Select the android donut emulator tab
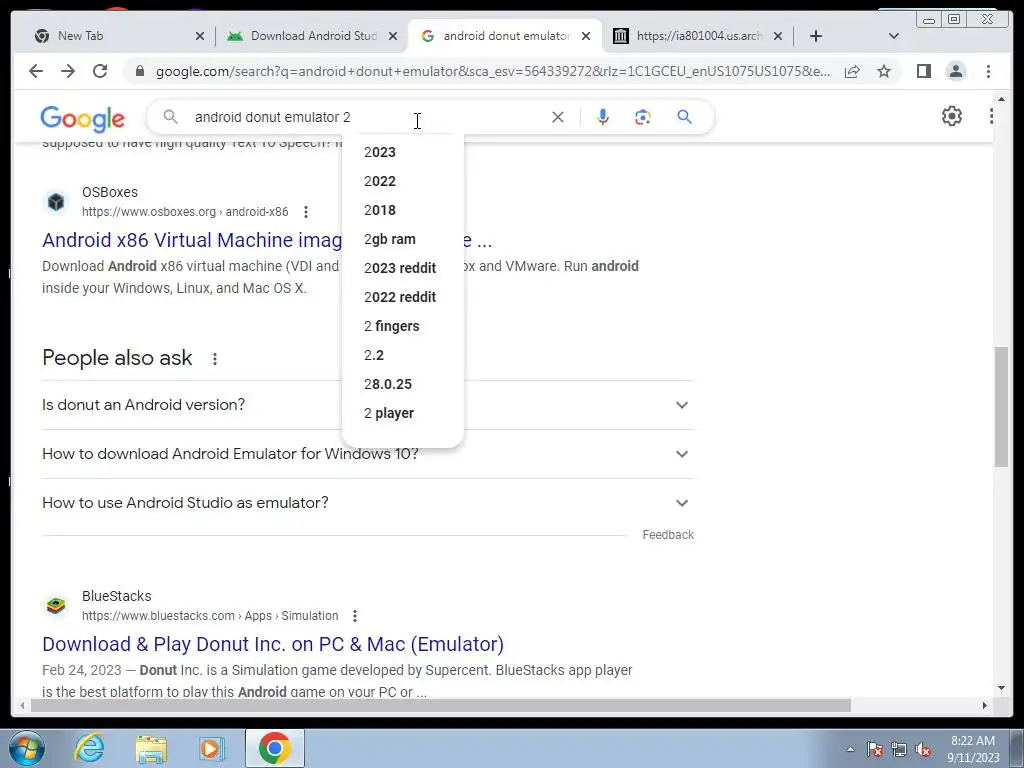 503,36
